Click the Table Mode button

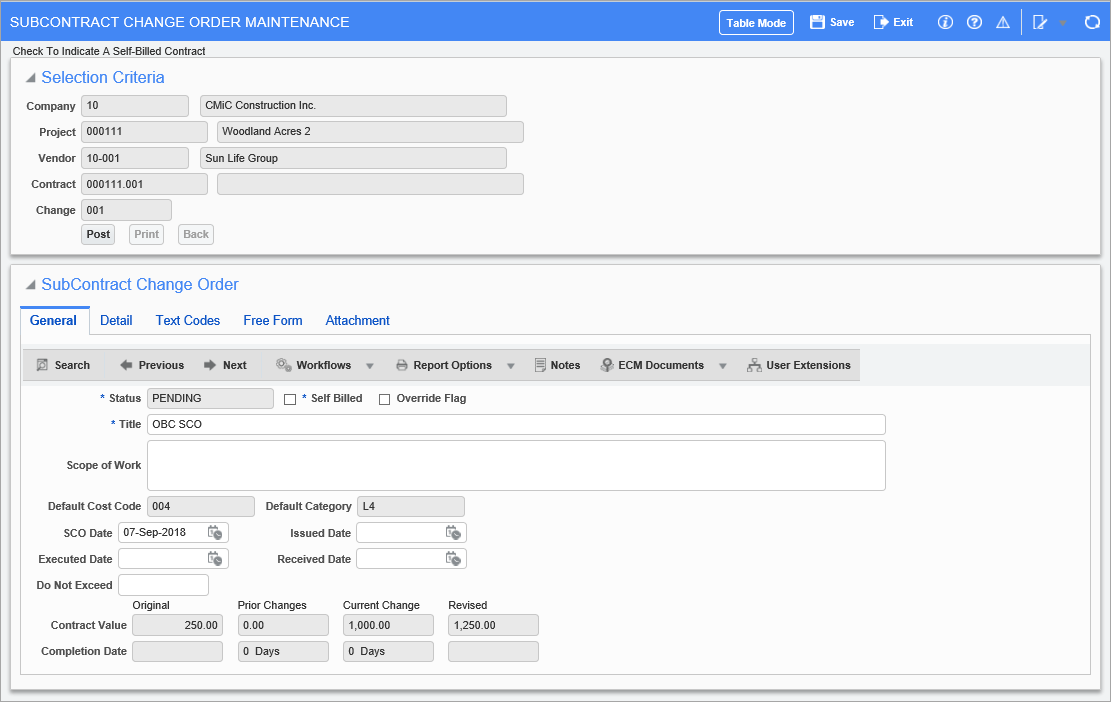756,23
